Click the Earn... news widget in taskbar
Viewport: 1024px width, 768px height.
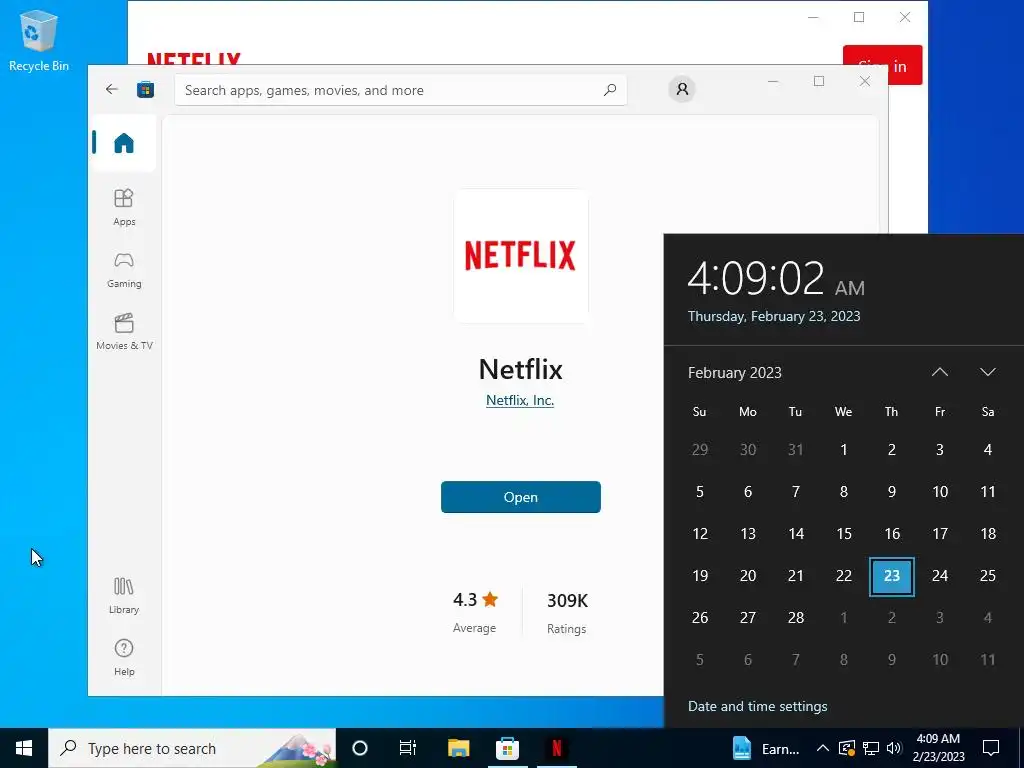(x=766, y=748)
